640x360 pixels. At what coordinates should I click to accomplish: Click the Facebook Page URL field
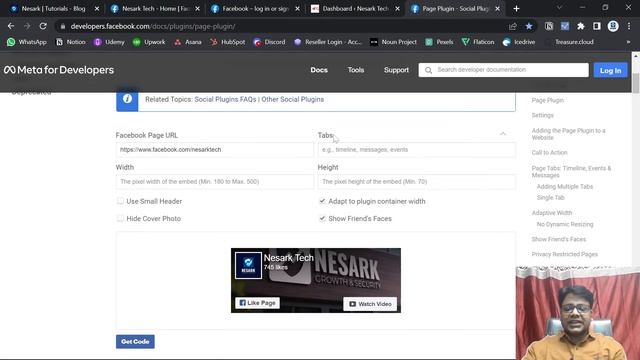215,150
